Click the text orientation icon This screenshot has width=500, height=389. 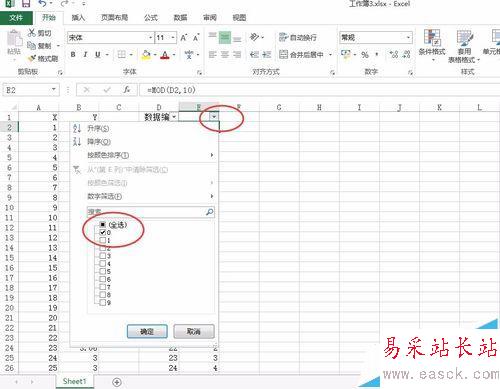pos(255,37)
